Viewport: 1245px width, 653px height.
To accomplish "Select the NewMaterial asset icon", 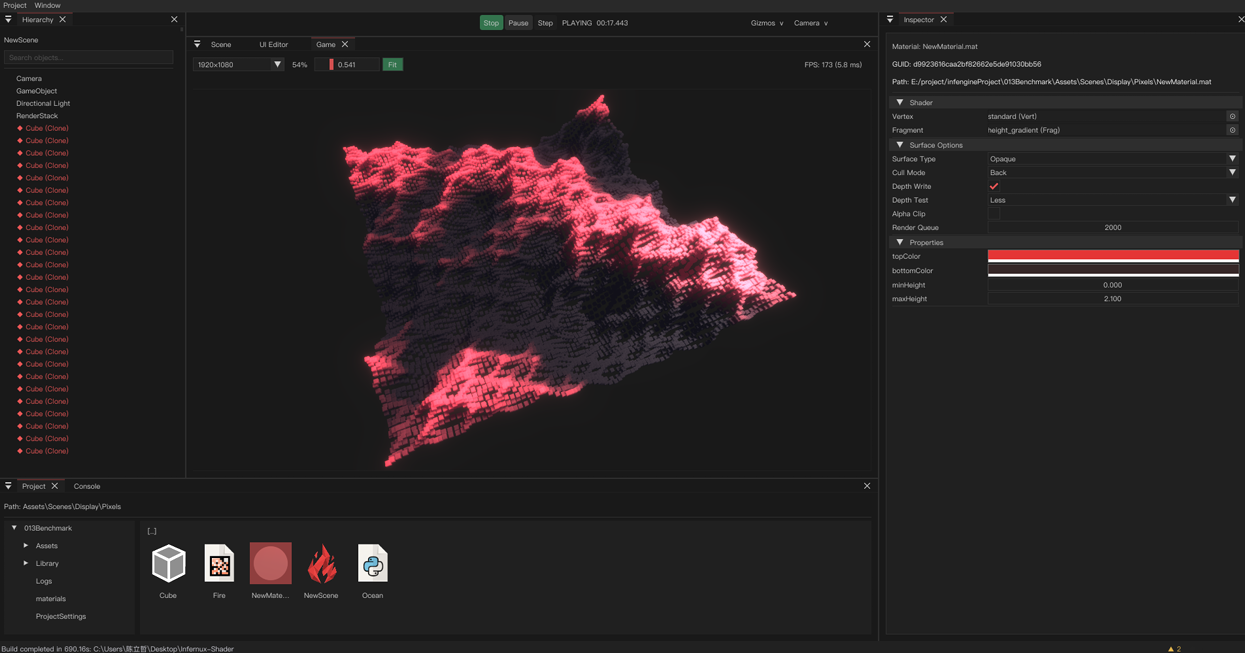I will point(270,562).
